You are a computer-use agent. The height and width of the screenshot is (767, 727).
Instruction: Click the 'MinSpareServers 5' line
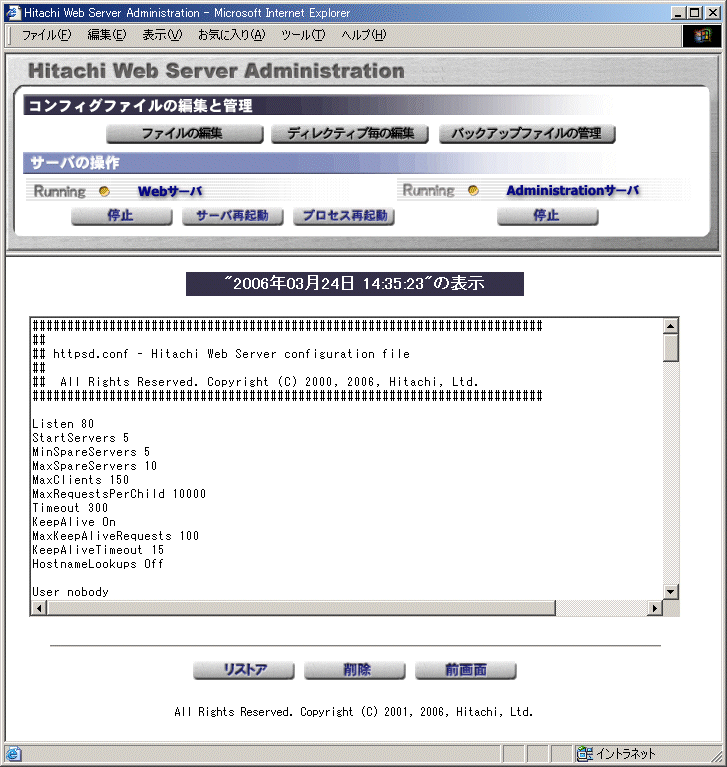coord(91,452)
